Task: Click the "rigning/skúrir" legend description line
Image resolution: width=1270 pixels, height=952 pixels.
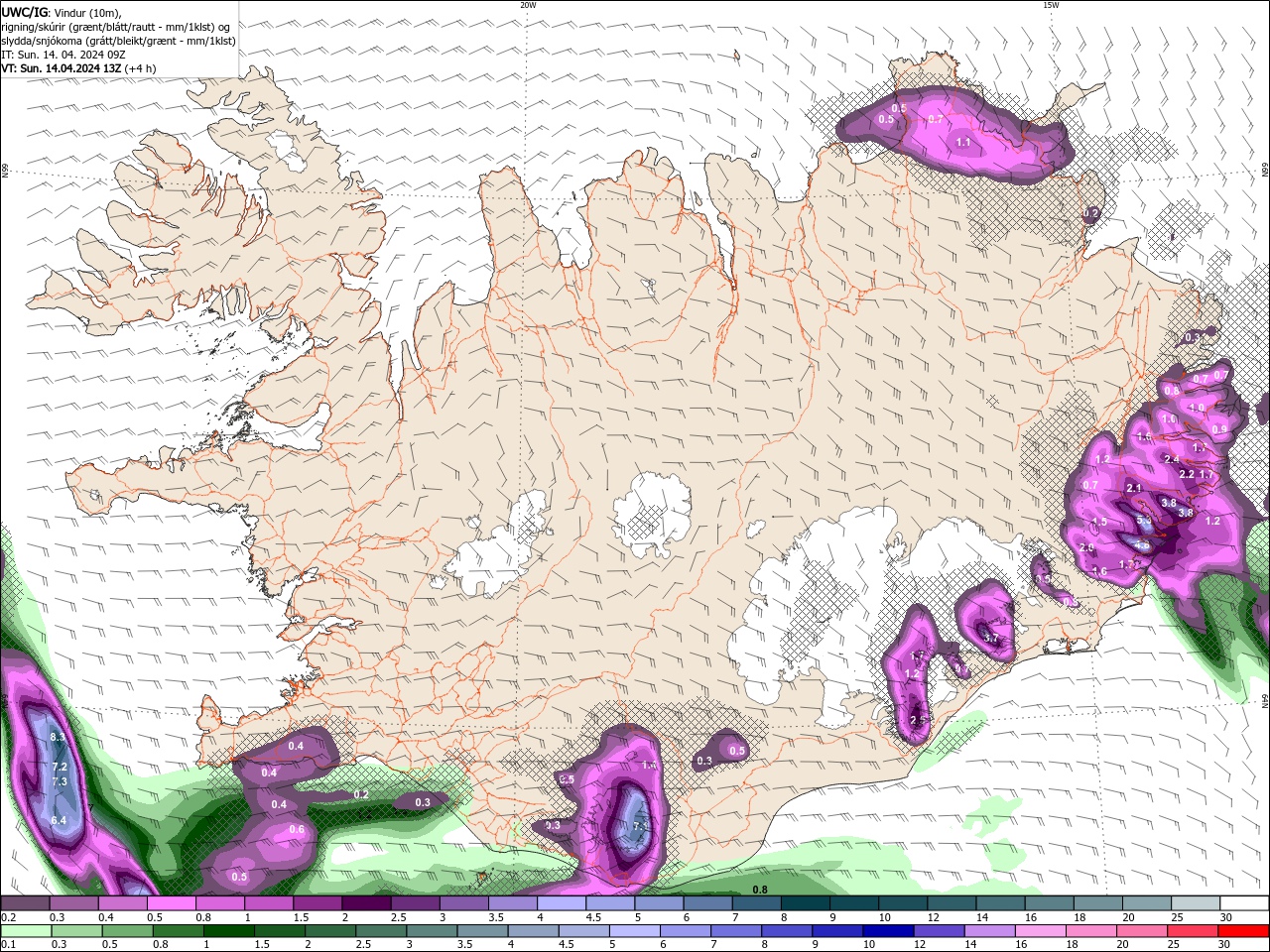Action: tap(115, 27)
